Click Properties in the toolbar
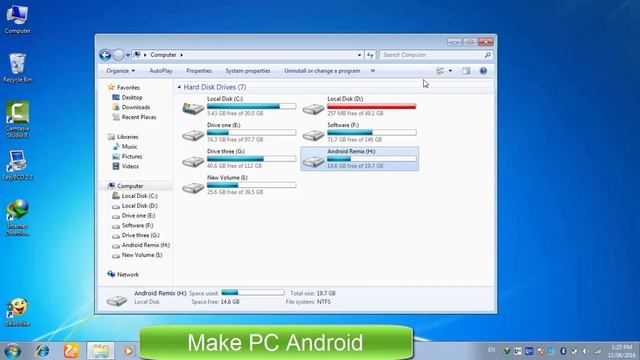Viewport: 640px width, 360px height. tap(199, 71)
